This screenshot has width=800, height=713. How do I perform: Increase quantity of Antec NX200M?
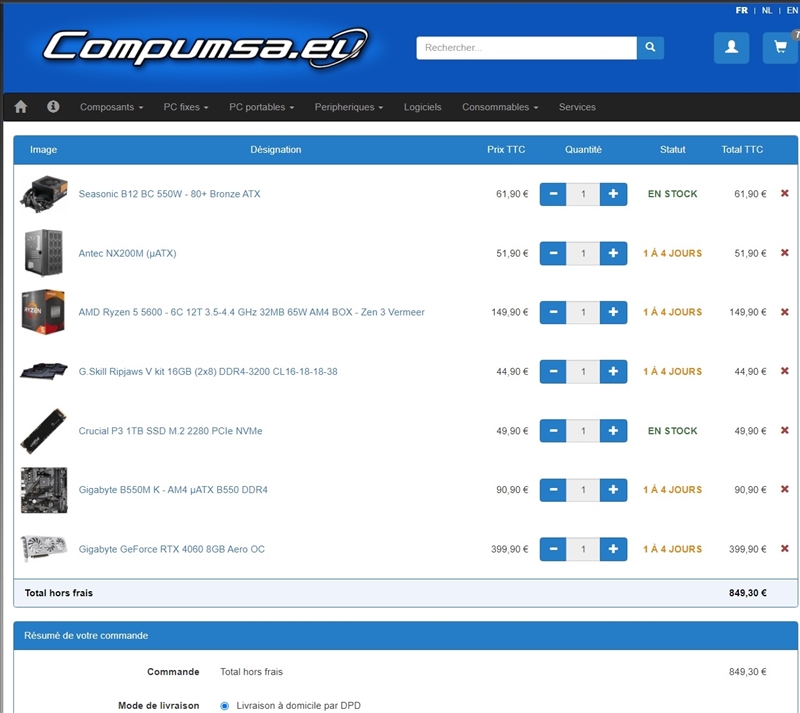(x=613, y=253)
